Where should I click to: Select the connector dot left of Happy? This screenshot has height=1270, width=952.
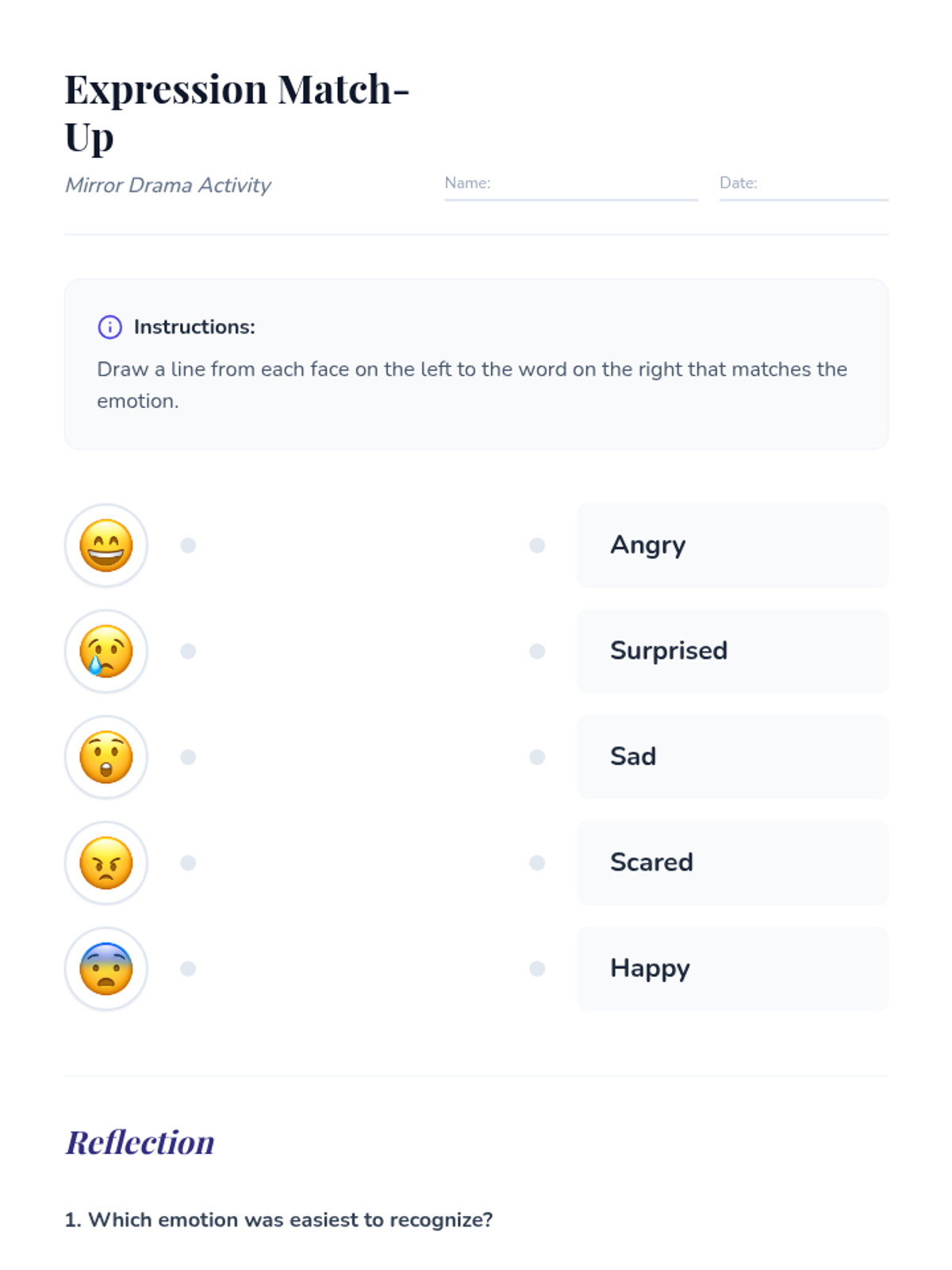point(537,968)
